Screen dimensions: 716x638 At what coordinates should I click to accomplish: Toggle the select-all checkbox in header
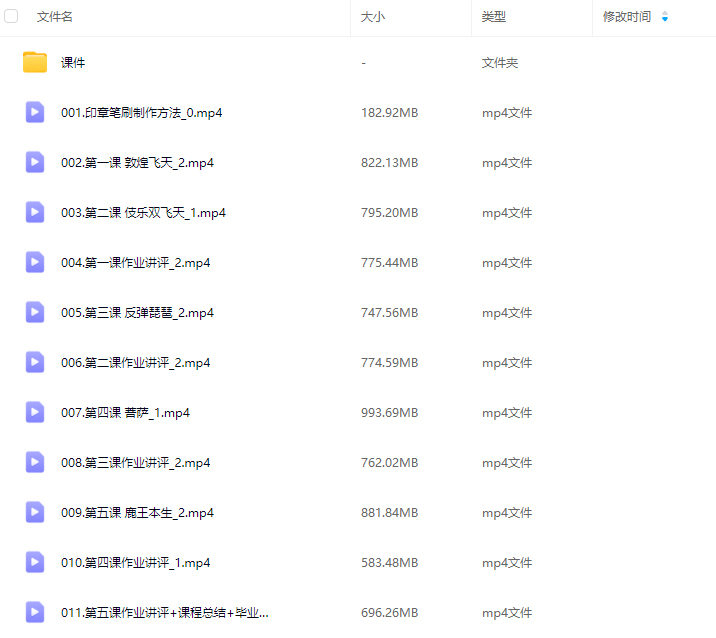[x=12, y=17]
